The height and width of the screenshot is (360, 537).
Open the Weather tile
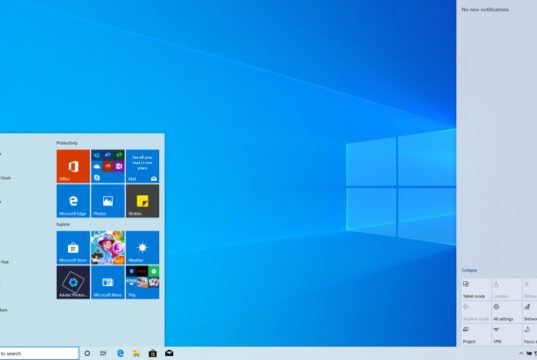click(x=142, y=247)
